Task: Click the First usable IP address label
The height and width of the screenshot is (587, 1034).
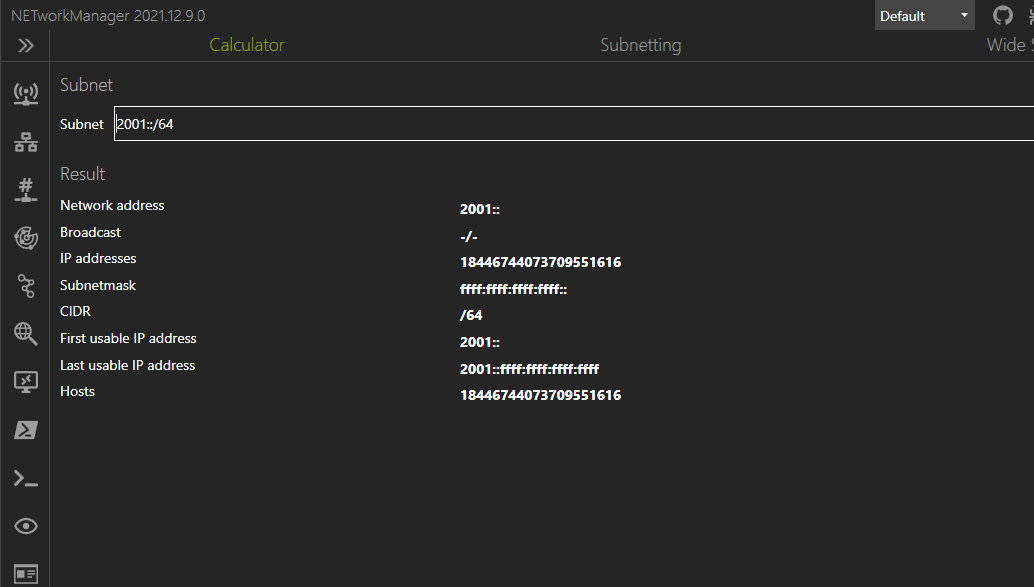Action: click(x=128, y=338)
